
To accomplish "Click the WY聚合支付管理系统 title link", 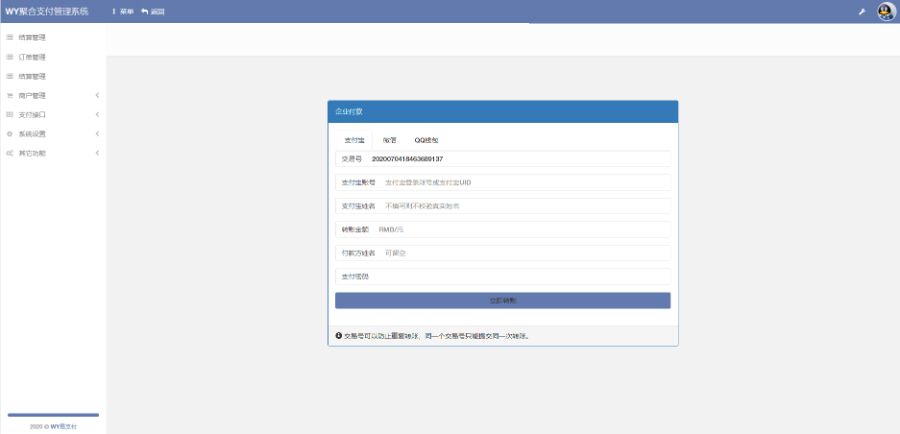I will 47,11.
